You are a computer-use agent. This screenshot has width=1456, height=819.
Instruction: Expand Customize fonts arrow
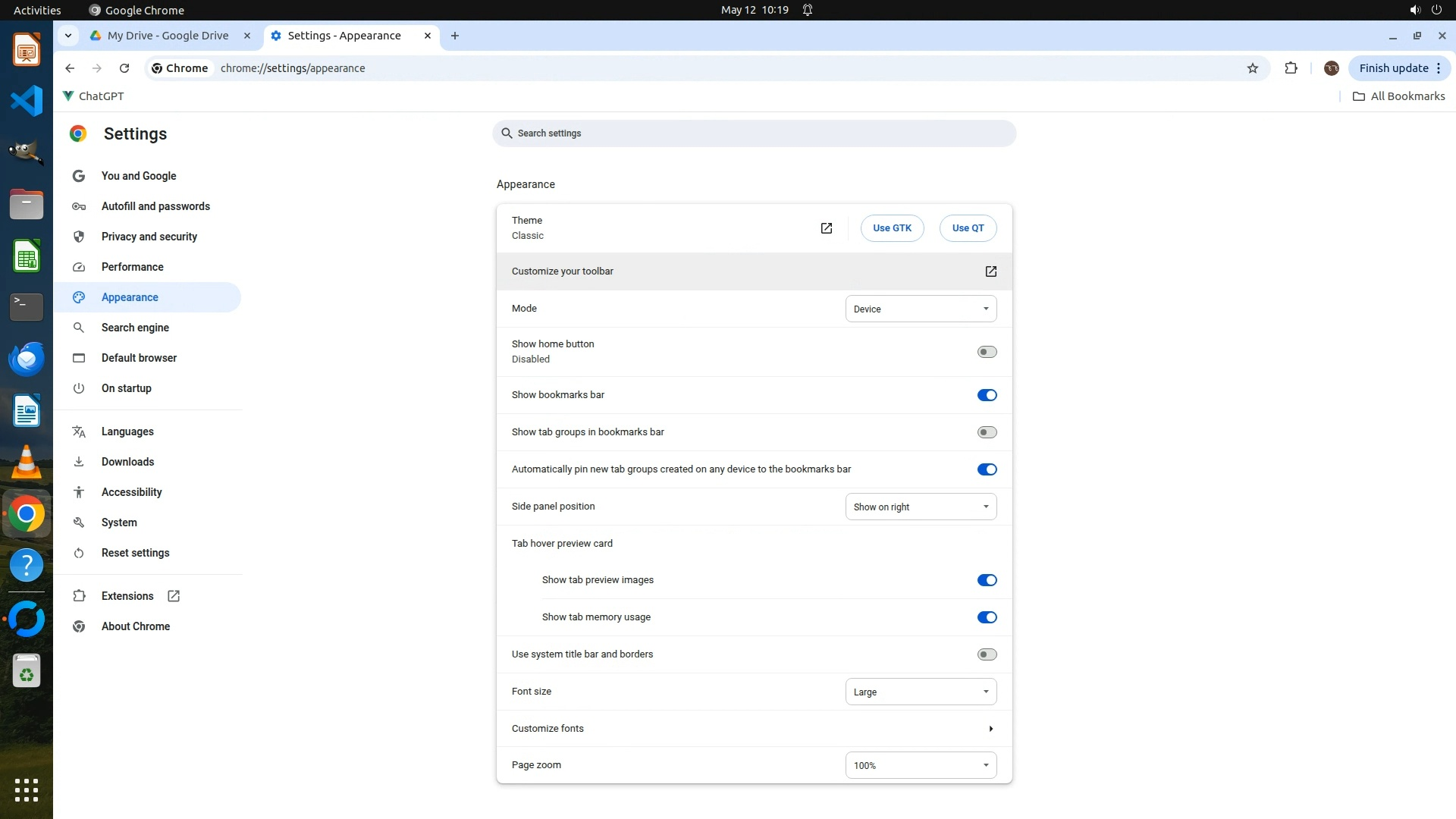point(990,729)
